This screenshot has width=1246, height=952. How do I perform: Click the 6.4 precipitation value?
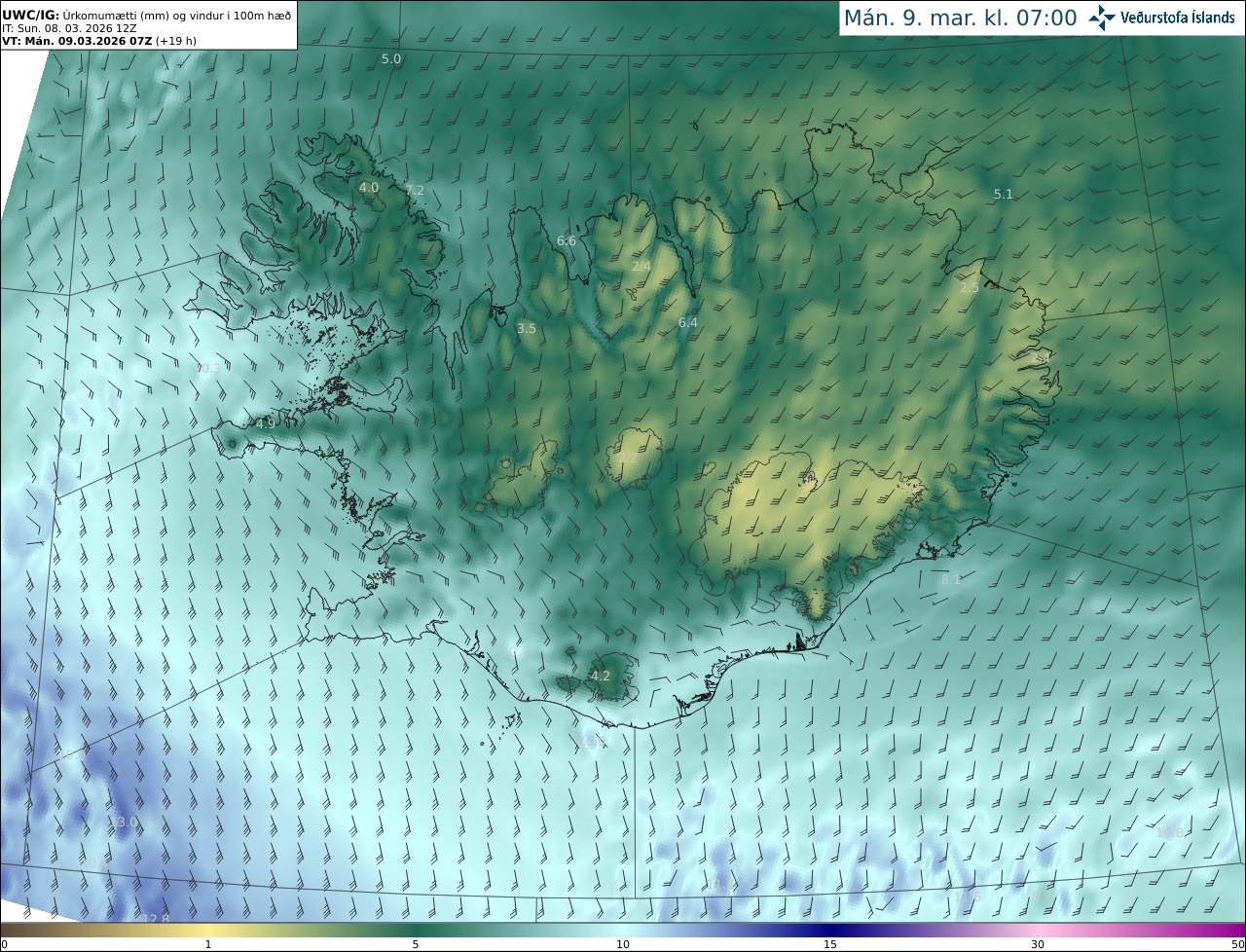[x=688, y=322]
